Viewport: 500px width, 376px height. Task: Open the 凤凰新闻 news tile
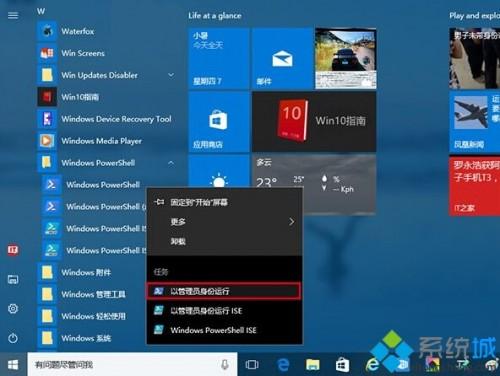coord(475,122)
